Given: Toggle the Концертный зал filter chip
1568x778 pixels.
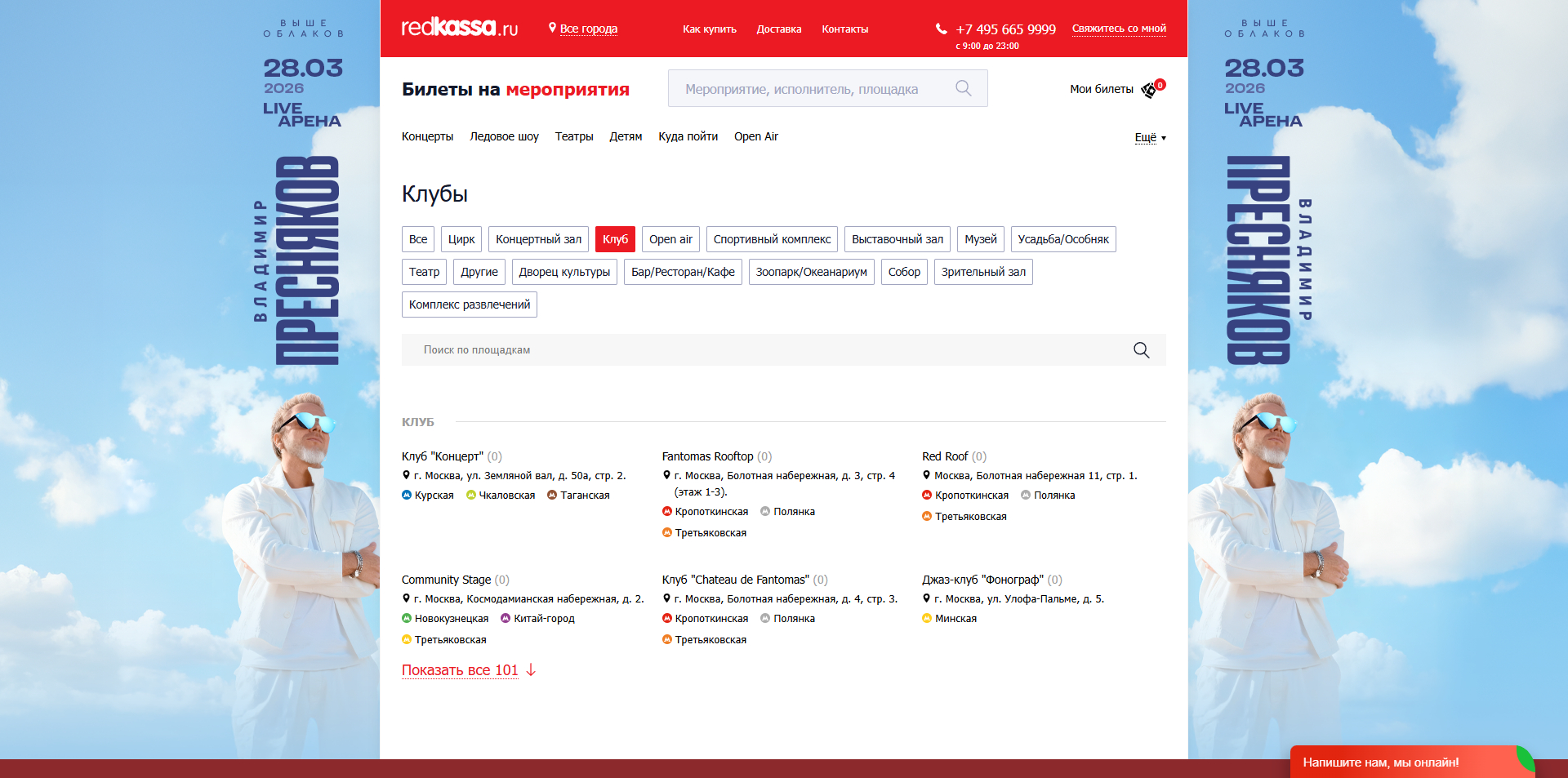Looking at the screenshot, I should [x=538, y=239].
